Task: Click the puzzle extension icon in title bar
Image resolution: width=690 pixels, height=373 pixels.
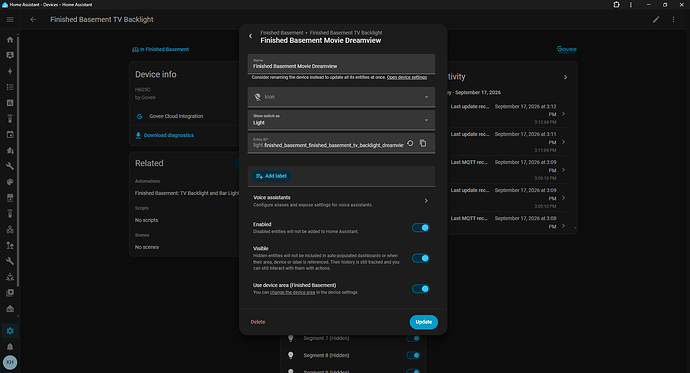Action: coord(616,5)
